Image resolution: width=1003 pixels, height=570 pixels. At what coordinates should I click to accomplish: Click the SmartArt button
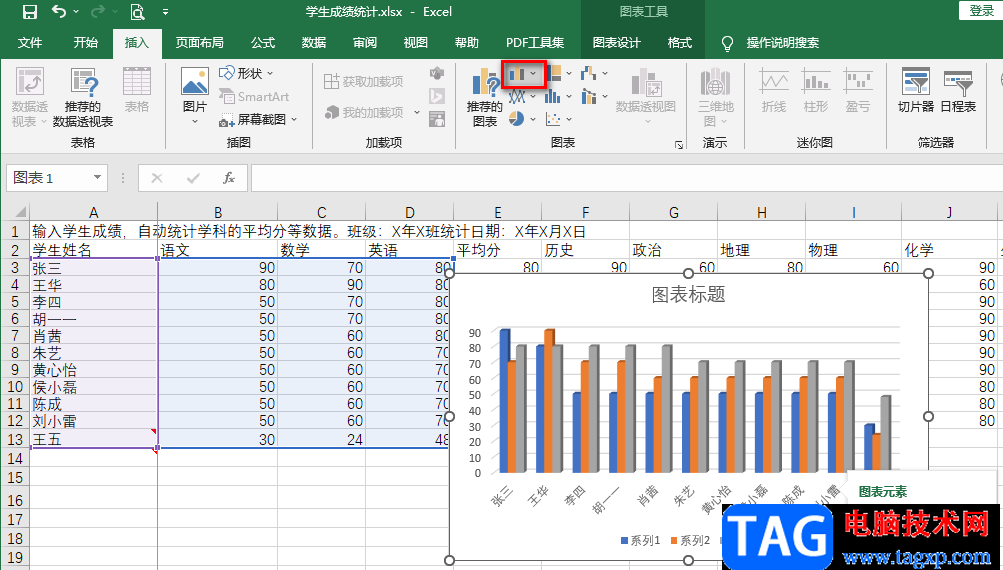point(254,97)
